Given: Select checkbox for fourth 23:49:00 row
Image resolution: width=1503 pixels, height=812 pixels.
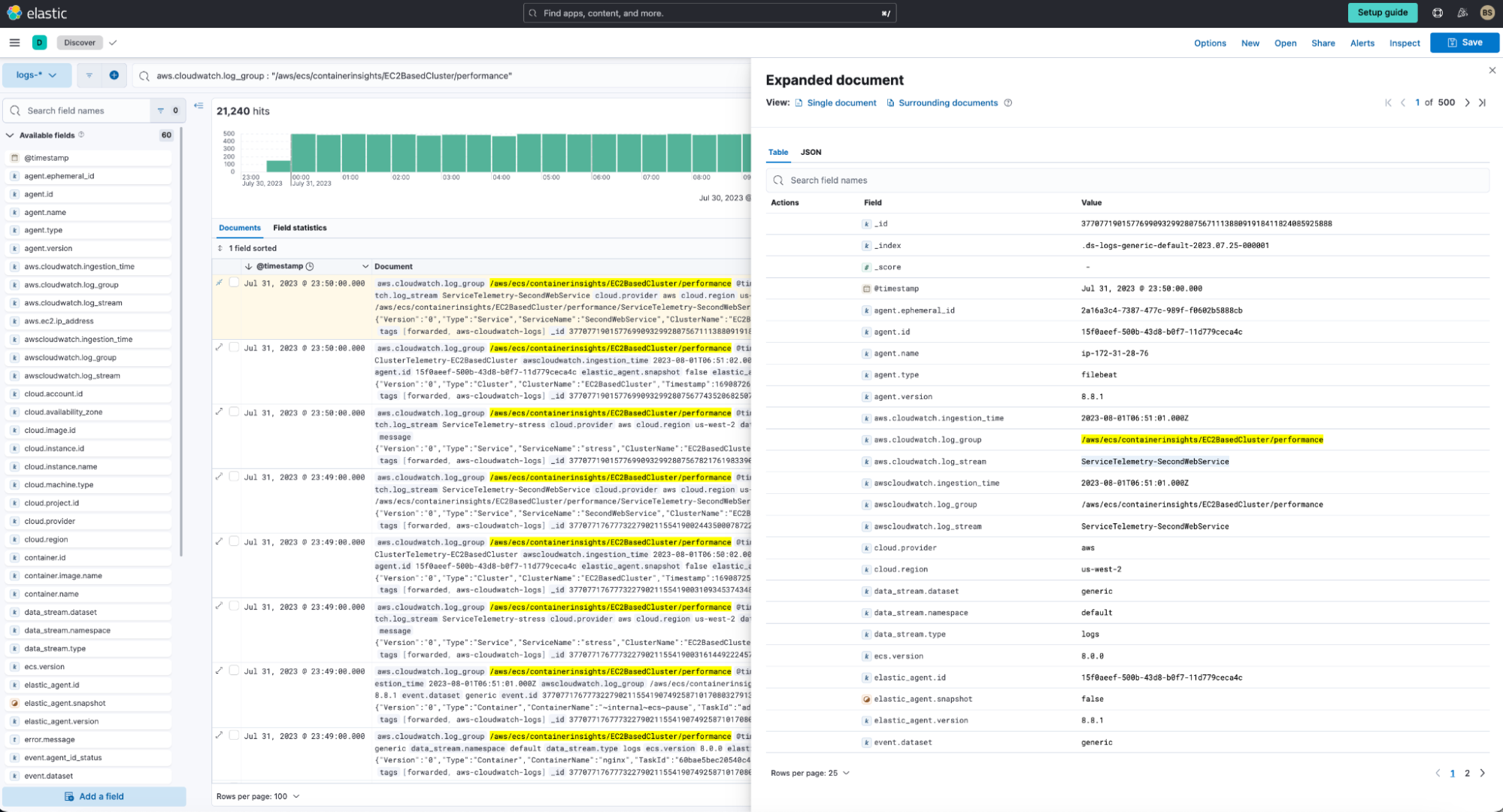Looking at the screenshot, I should (x=234, y=671).
